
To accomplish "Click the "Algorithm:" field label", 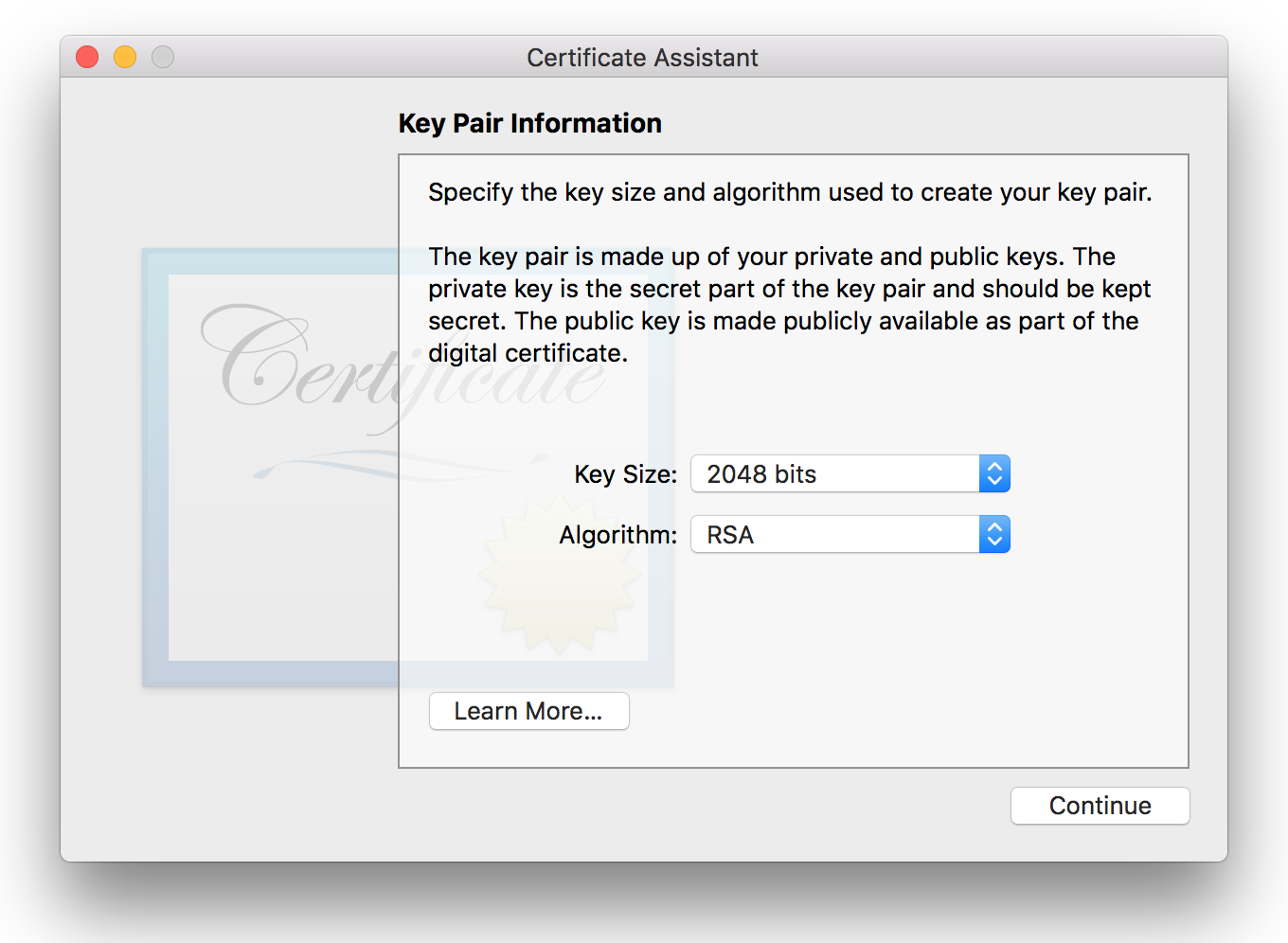I will pos(617,535).
